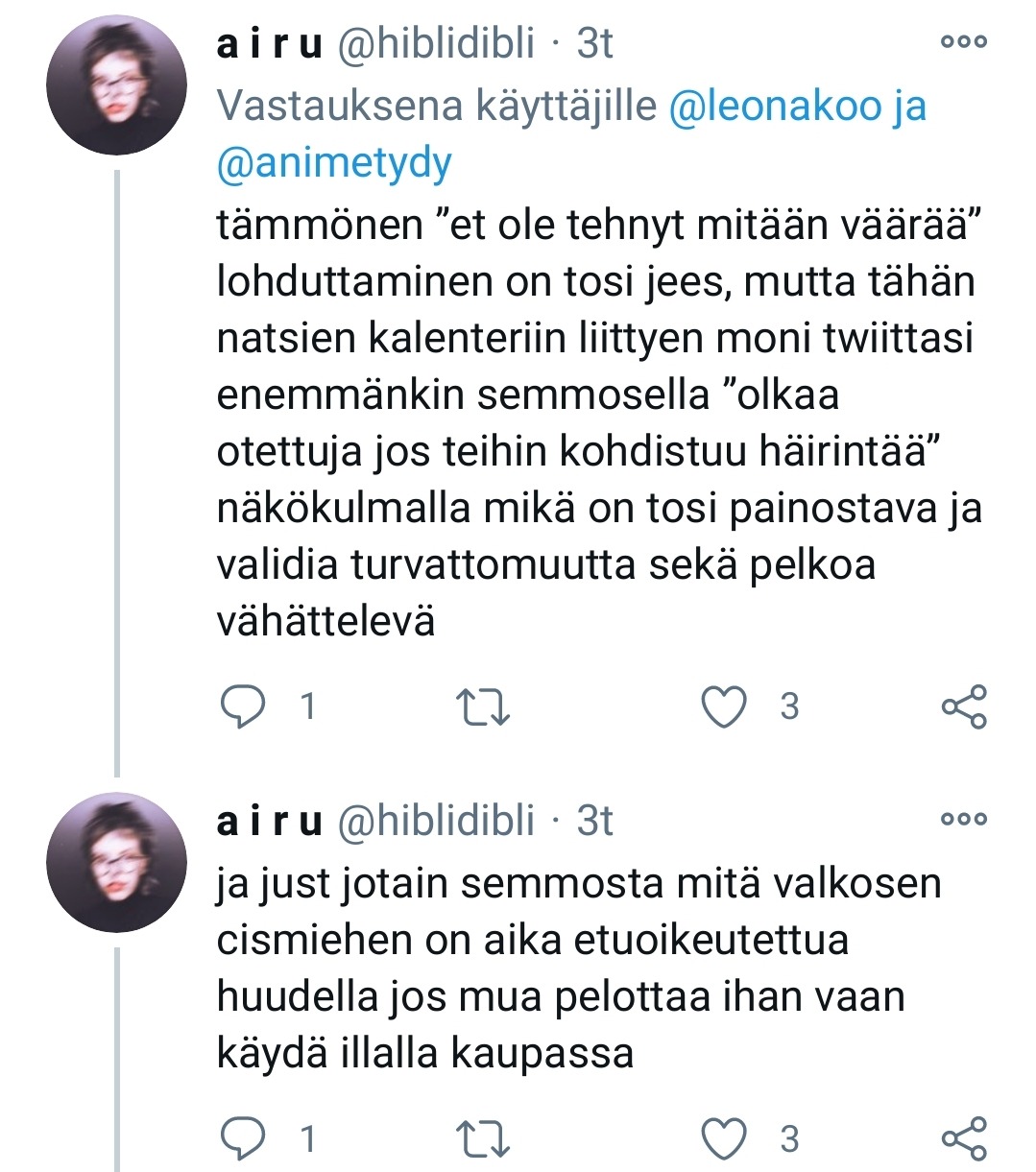Screen dimensions: 1036x1172
Task: Open more options menu for second tweet
Action: click(x=964, y=820)
